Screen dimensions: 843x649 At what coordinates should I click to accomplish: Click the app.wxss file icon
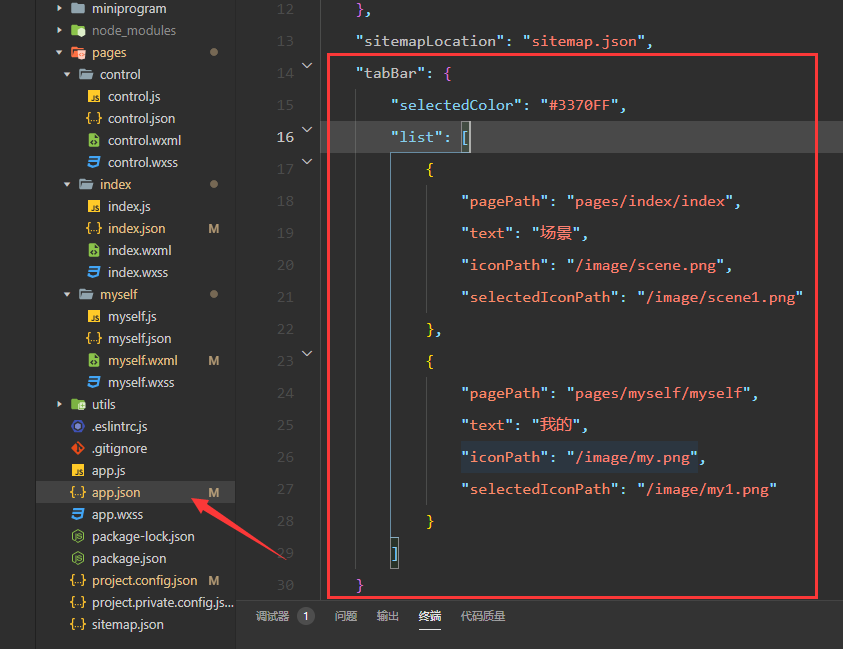point(78,515)
